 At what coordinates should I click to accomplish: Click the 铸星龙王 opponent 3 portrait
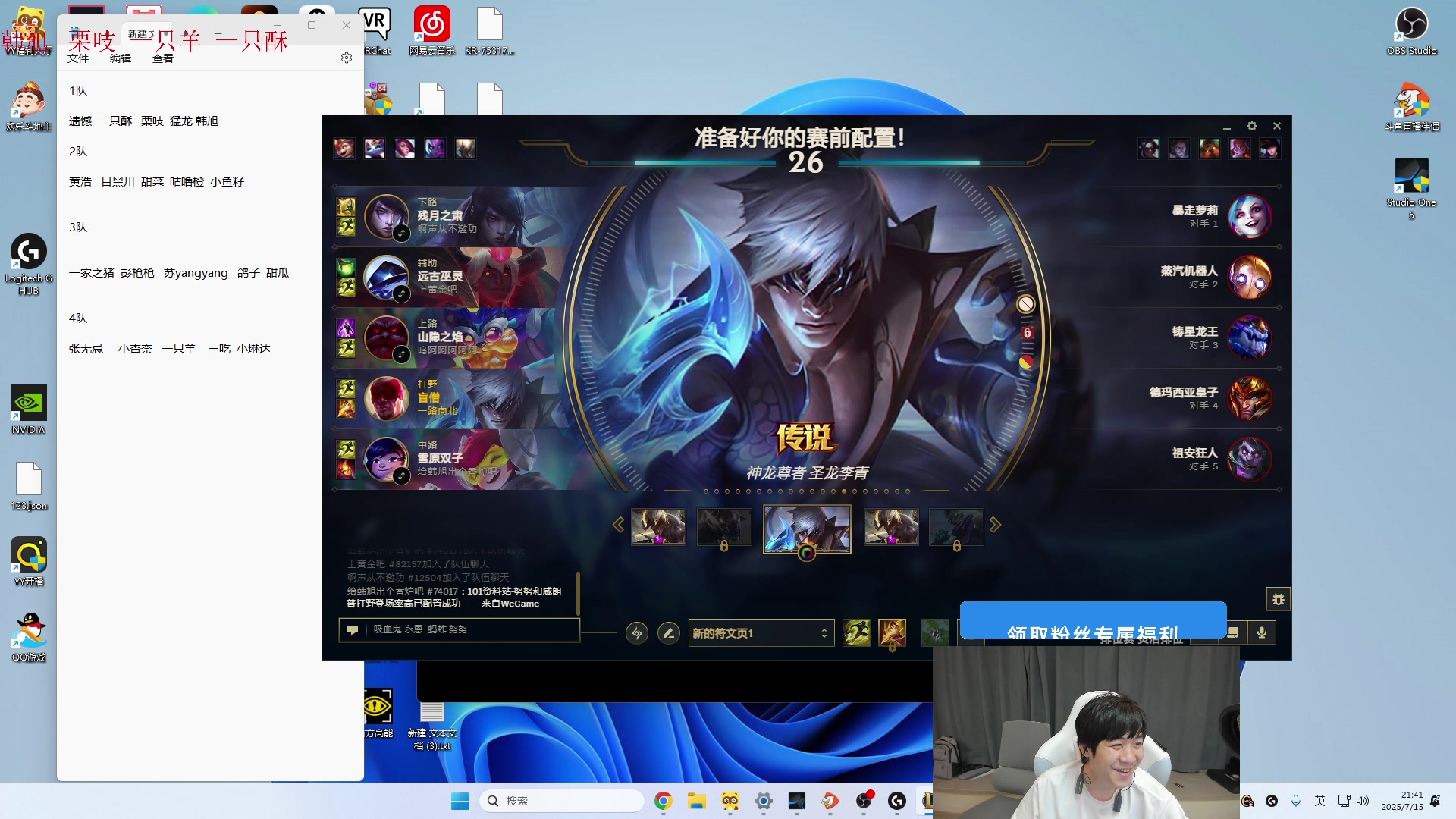click(x=1249, y=338)
